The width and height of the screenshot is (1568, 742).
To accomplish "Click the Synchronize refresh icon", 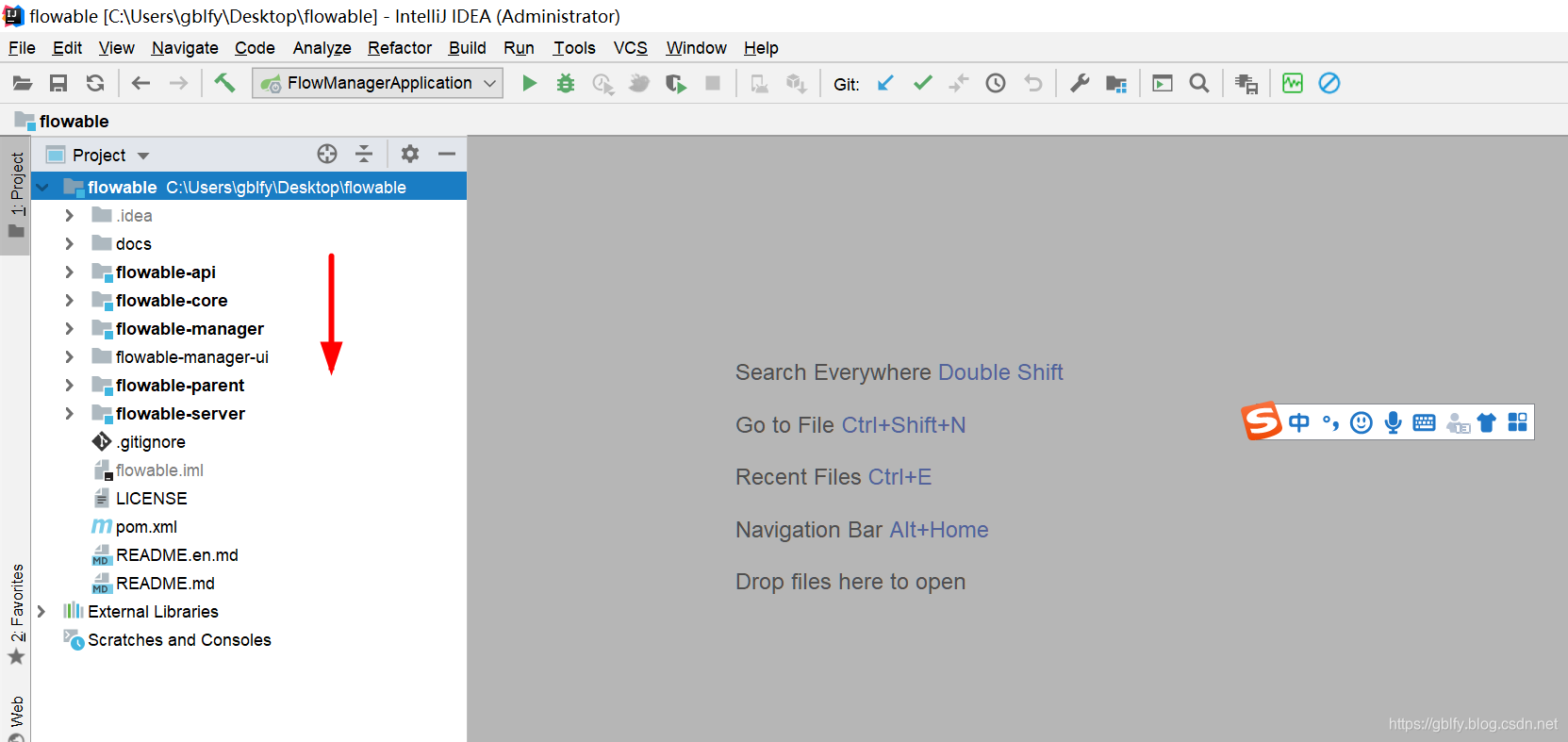I will pos(95,84).
